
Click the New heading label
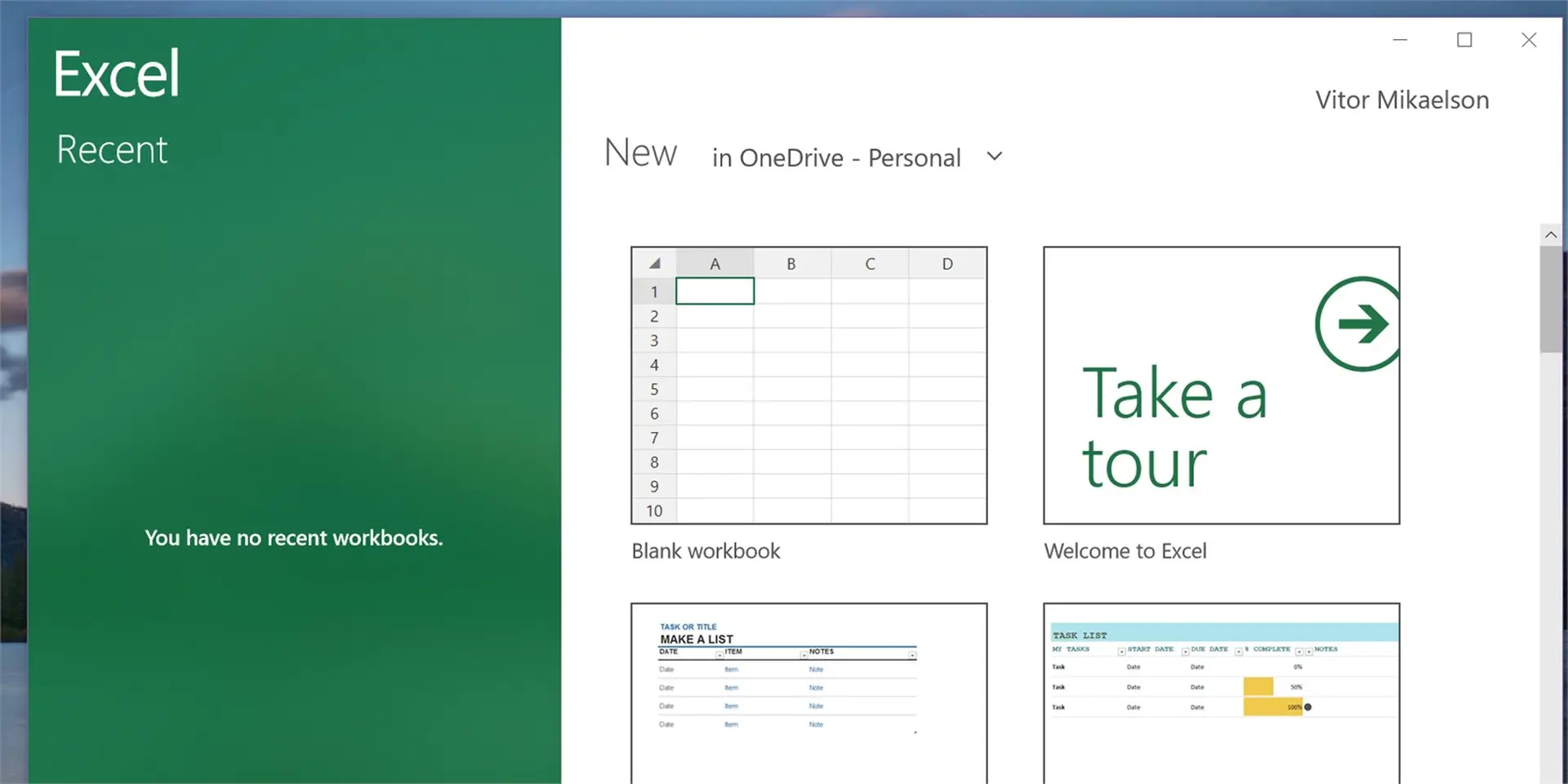641,153
